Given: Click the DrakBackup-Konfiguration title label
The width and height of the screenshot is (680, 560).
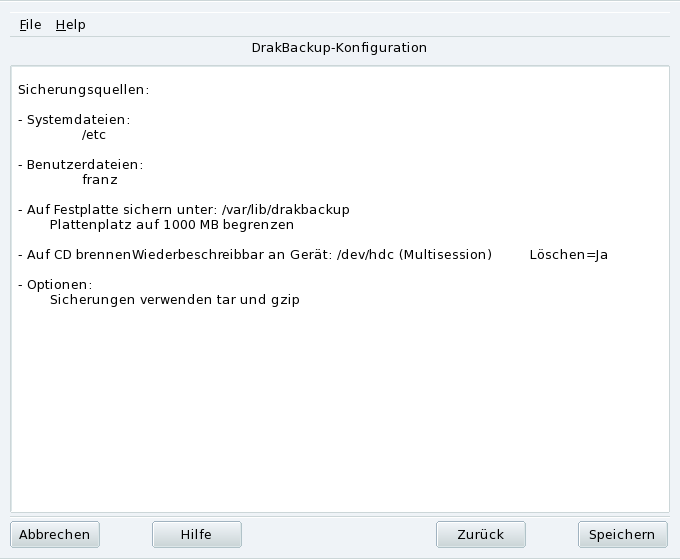Looking at the screenshot, I should [339, 47].
